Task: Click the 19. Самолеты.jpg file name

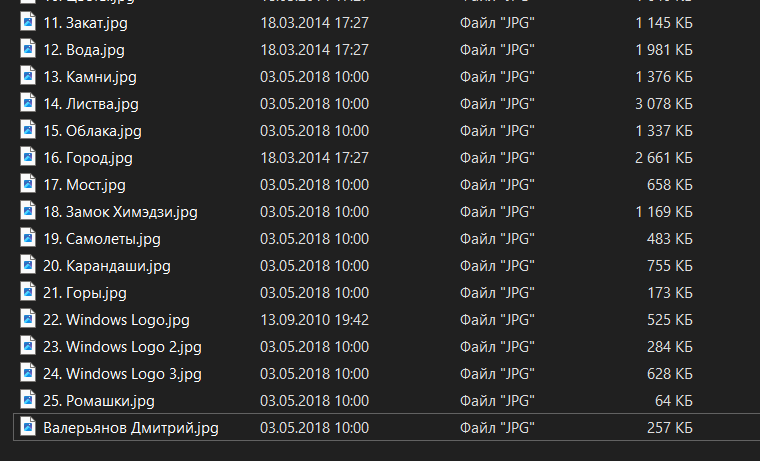Action: 102,238
